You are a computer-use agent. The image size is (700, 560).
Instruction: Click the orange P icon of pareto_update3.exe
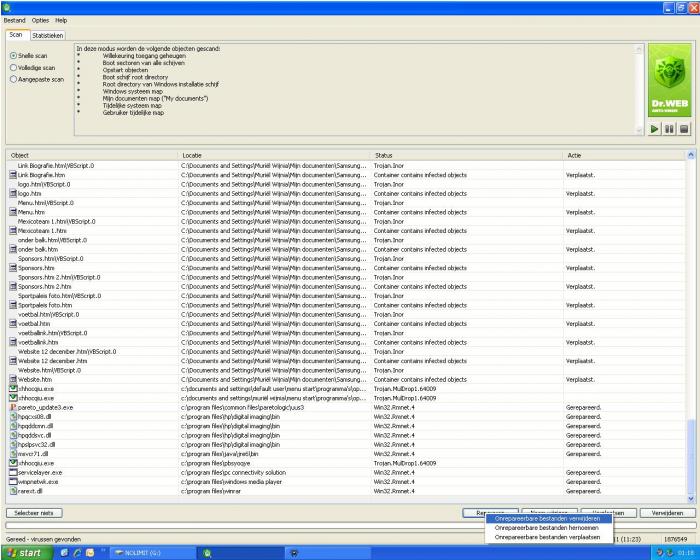tap(13, 407)
